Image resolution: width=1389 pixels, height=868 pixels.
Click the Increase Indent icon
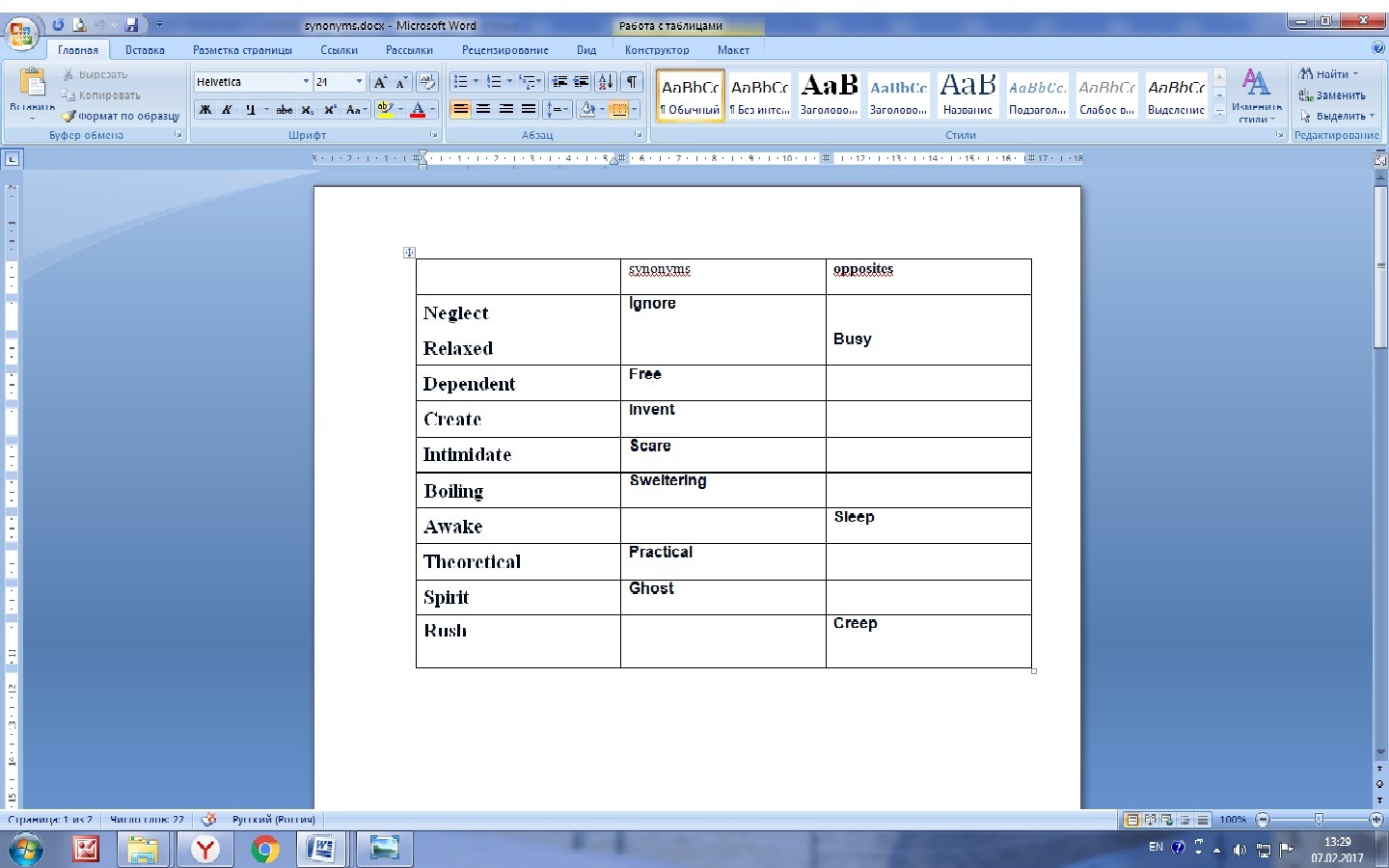[x=582, y=82]
